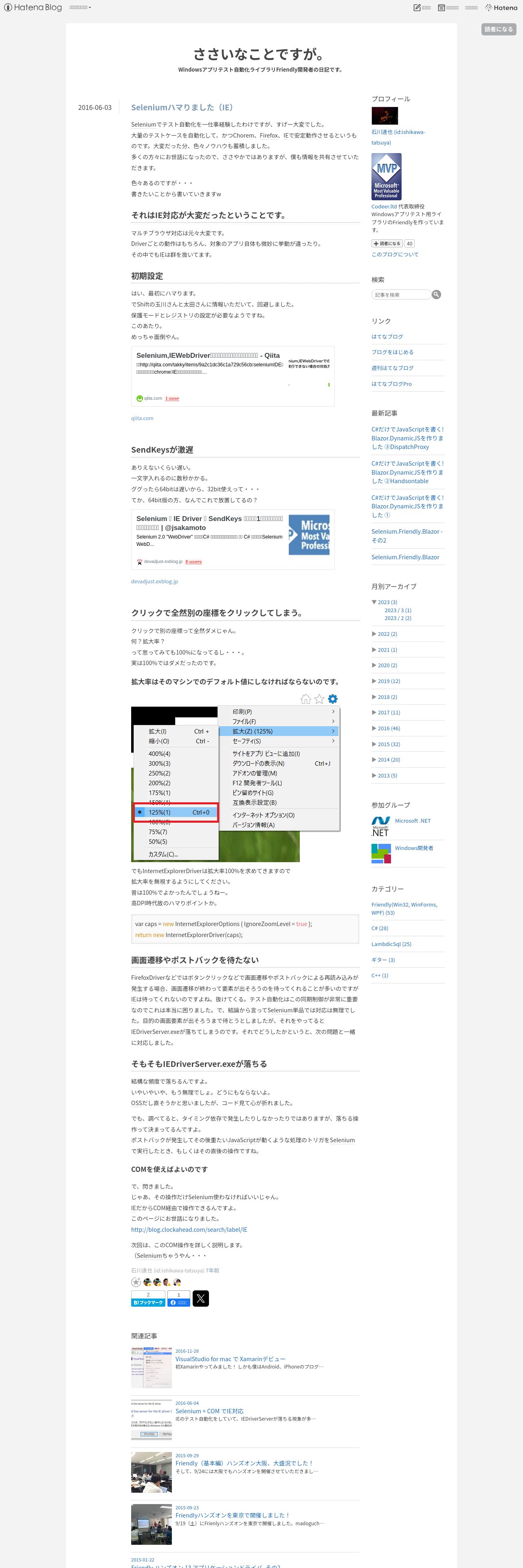Image resolution: width=523 pixels, height=1568 pixels.
Task: Expand the 2015 archive triangle
Action: click(x=374, y=744)
